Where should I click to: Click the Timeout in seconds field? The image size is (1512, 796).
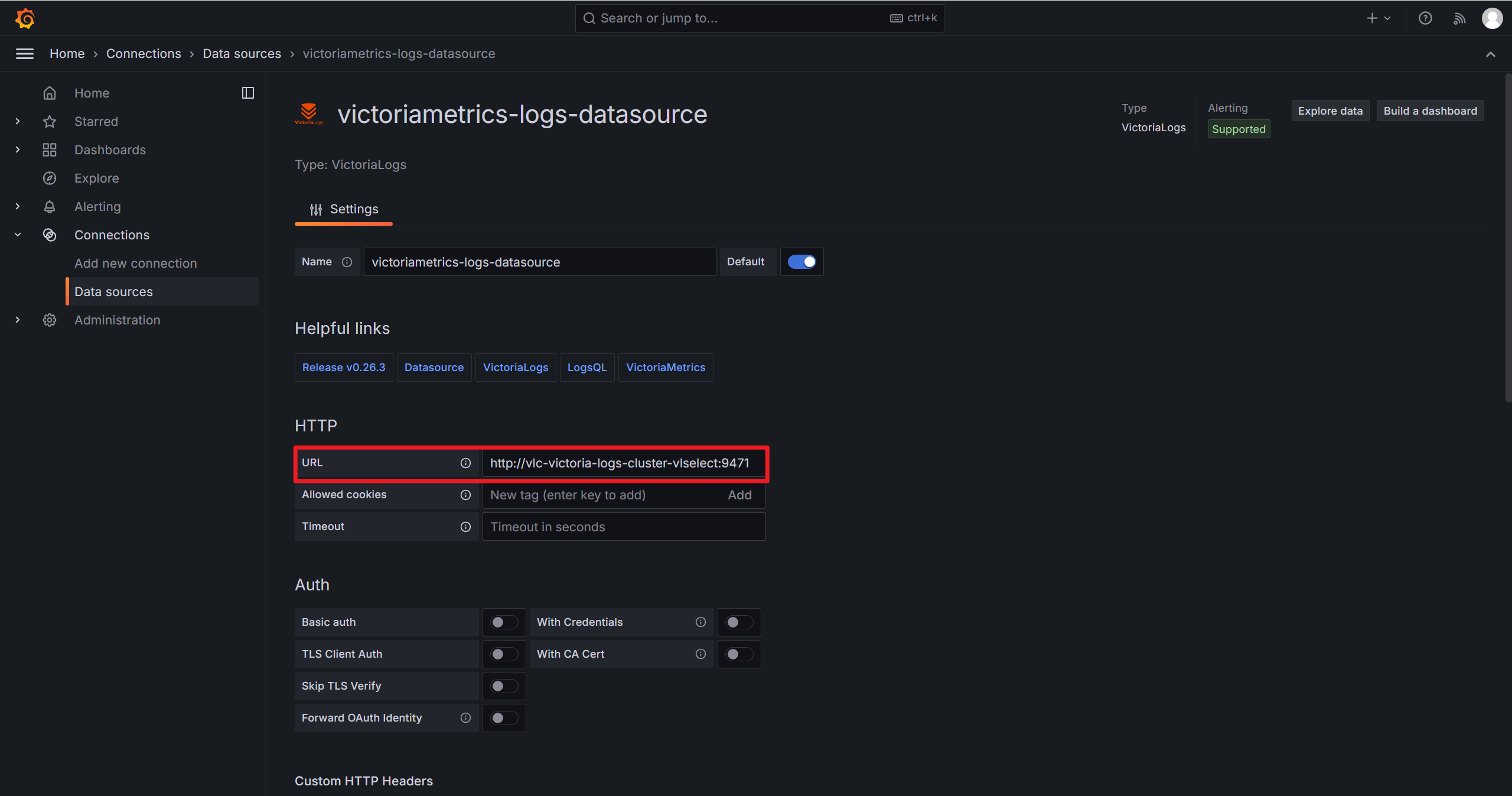point(624,527)
